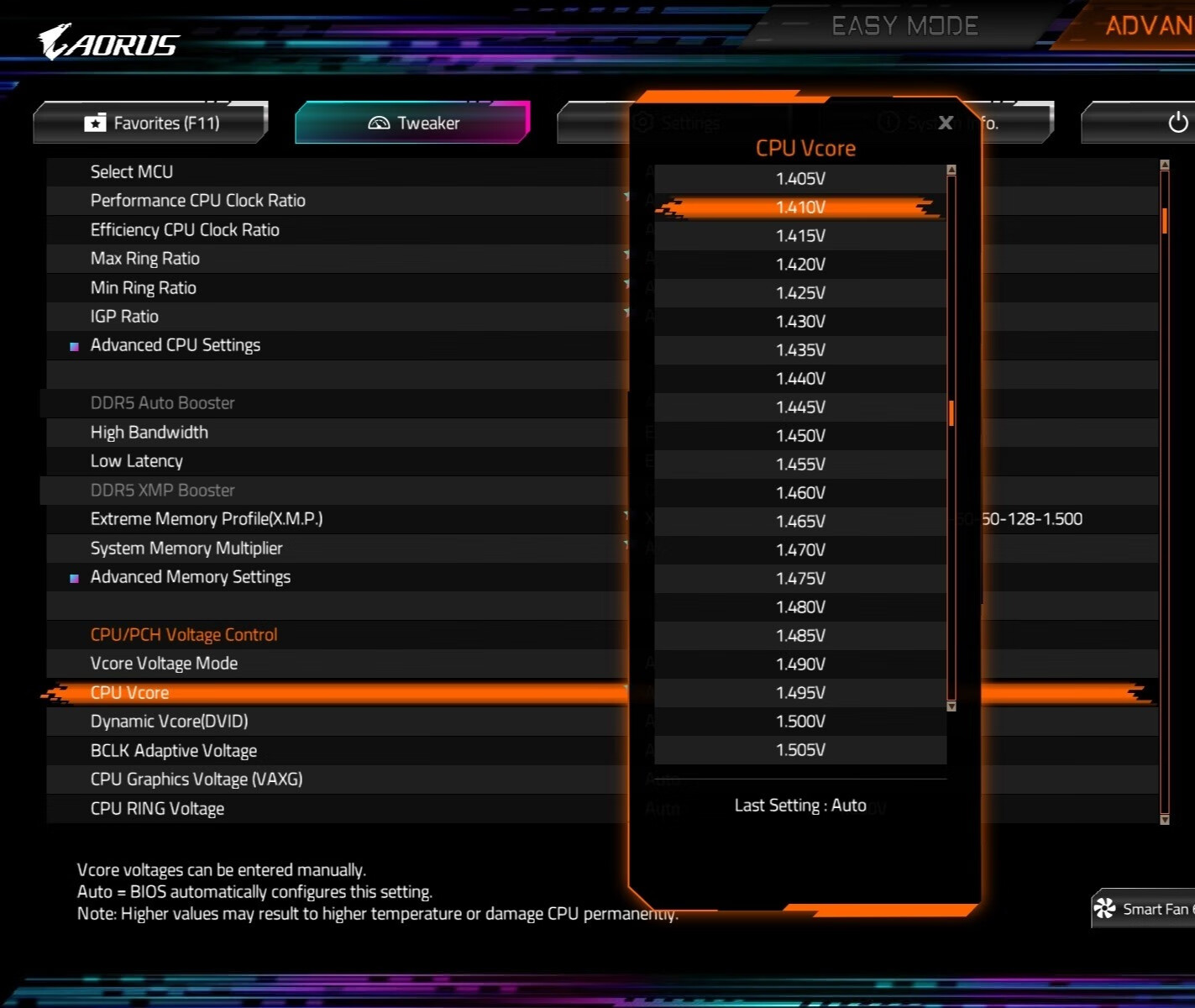Open the Favorites (F11) tab
Screen dimensions: 1195x1008
tap(151, 123)
